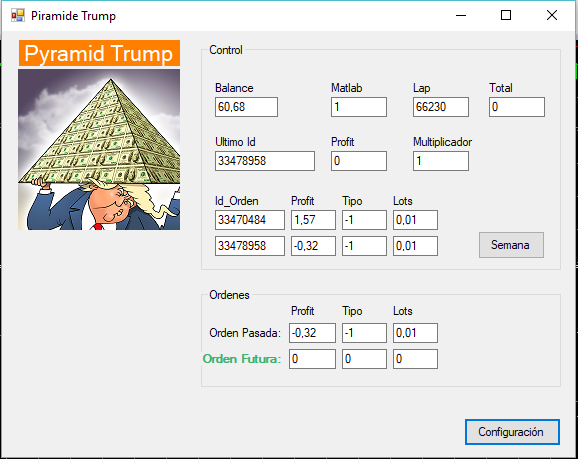Click the Orden Pasada label
Viewport: 578px width, 459px height.
[245, 333]
